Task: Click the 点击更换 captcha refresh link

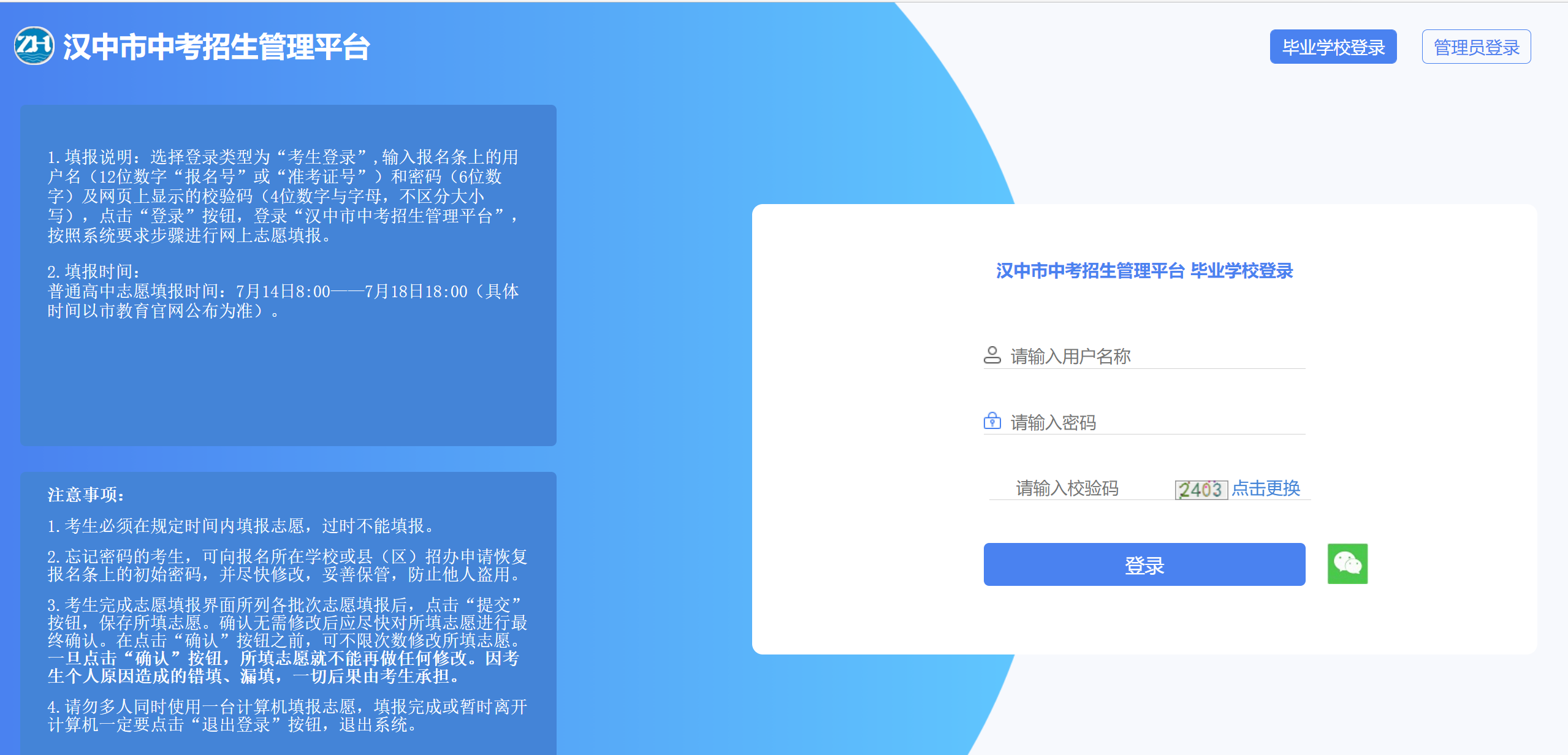Action: pos(1265,488)
